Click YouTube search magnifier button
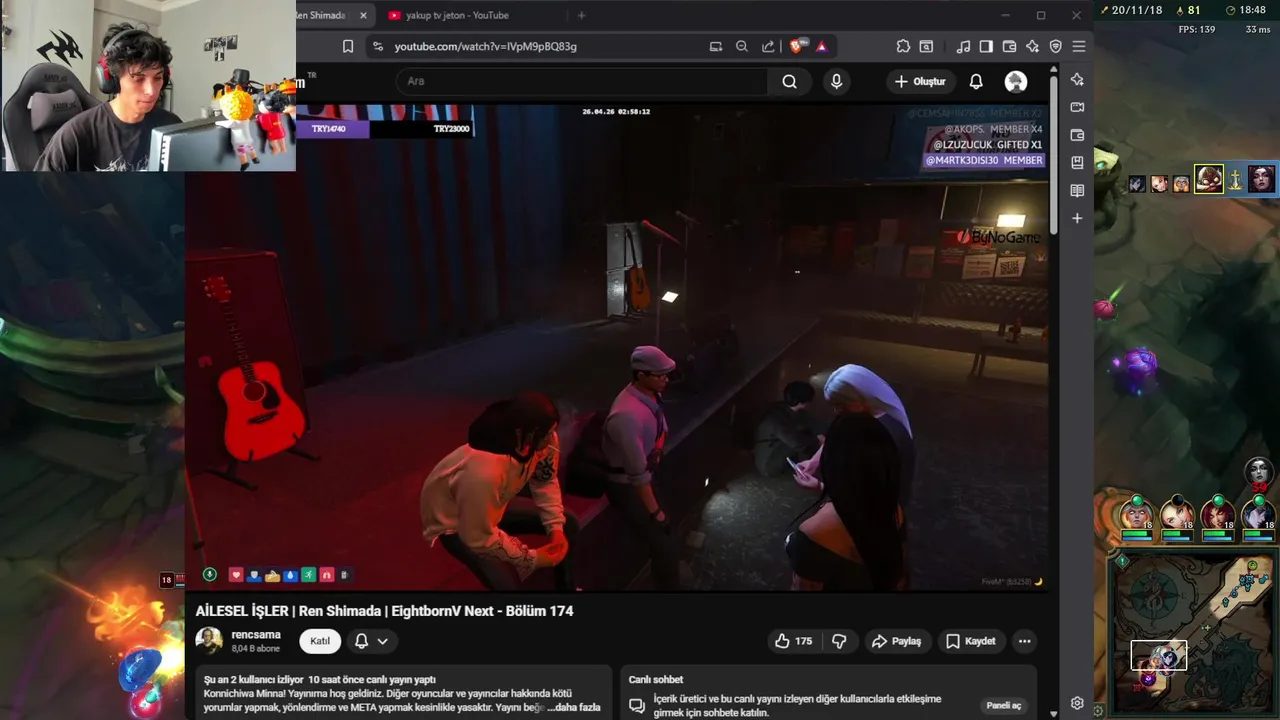 pos(790,81)
